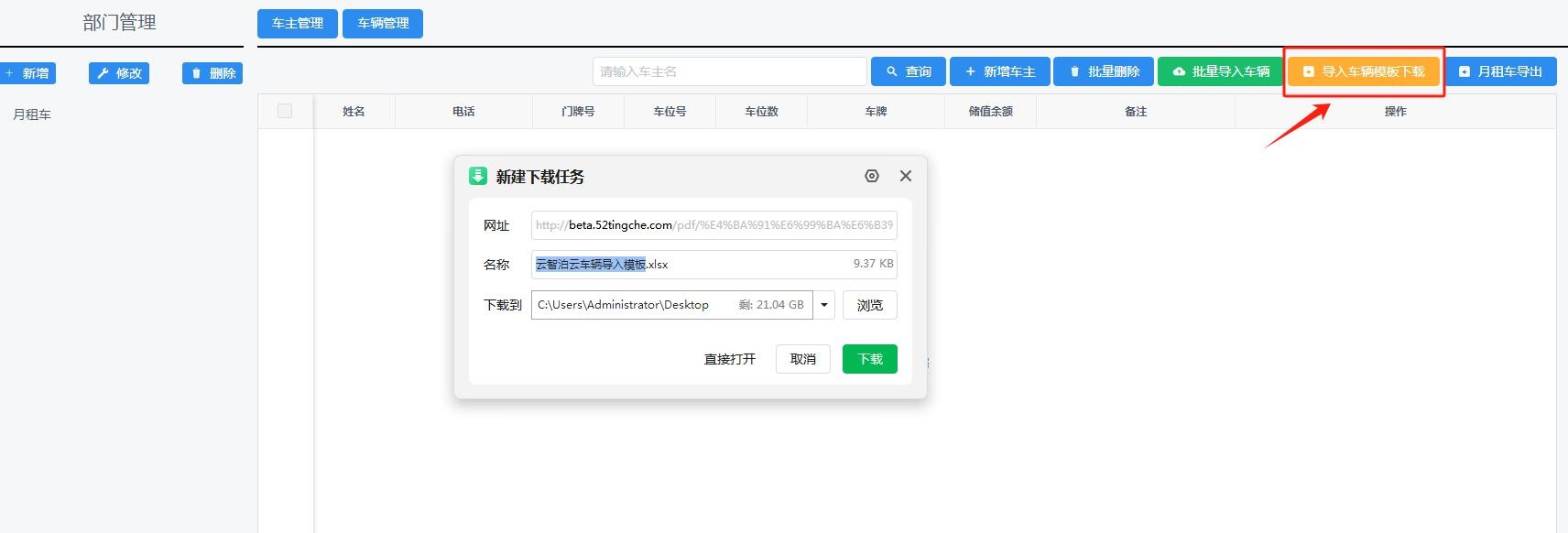Click the 储值余额 column header
Viewport: 1568px width, 533px height.
pos(990,112)
